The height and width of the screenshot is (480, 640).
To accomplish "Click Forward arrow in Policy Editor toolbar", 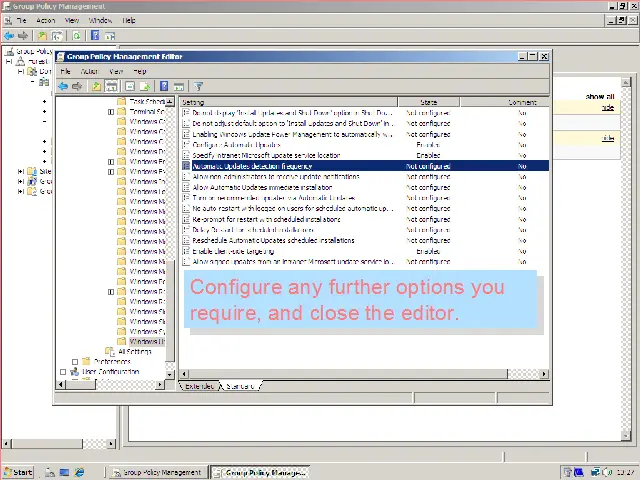I will point(77,86).
